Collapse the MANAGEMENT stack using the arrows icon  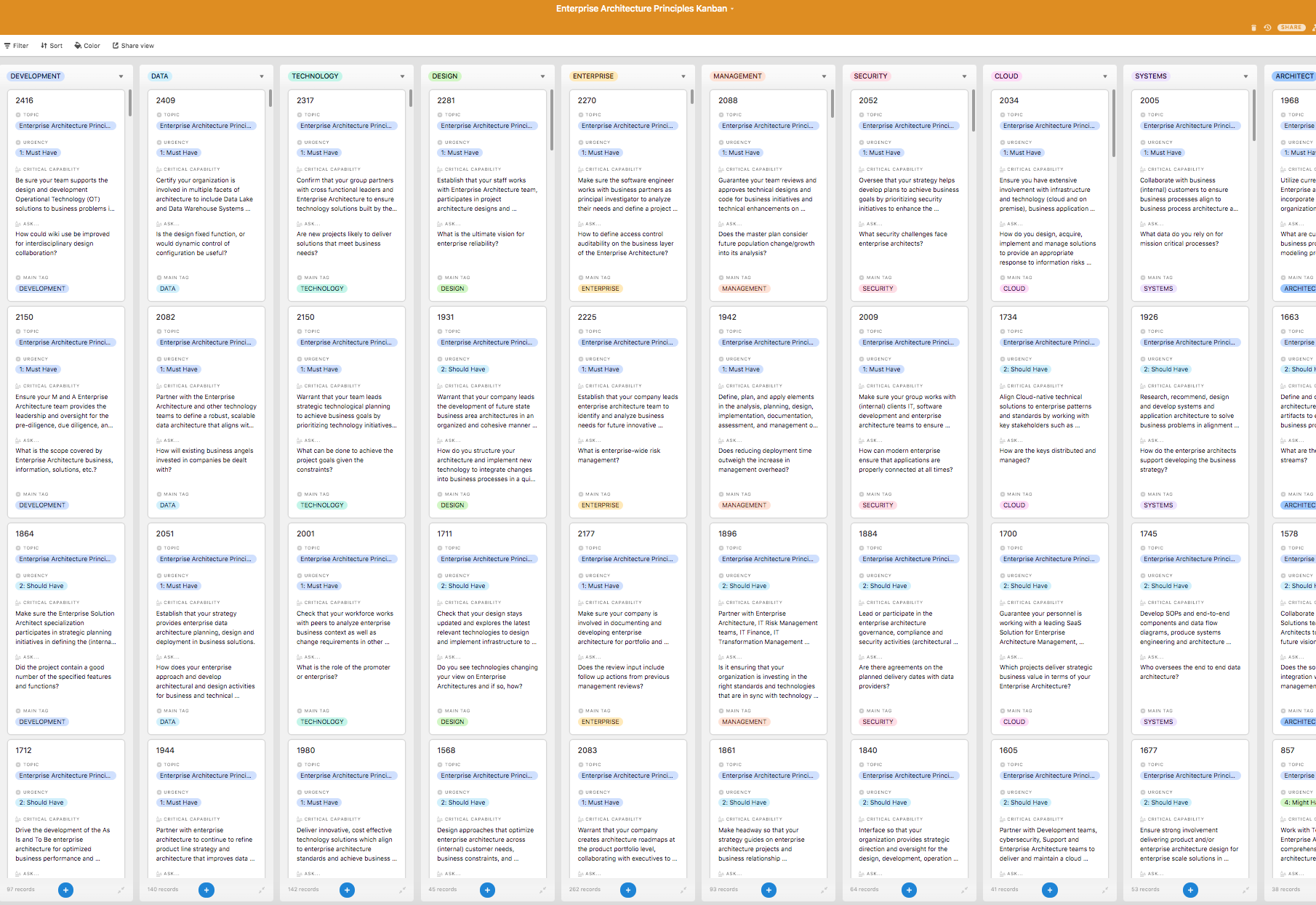(824, 890)
